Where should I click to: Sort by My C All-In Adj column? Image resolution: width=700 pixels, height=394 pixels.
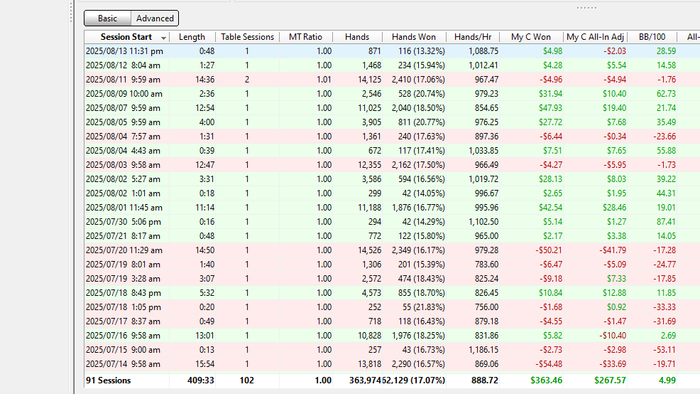(595, 37)
